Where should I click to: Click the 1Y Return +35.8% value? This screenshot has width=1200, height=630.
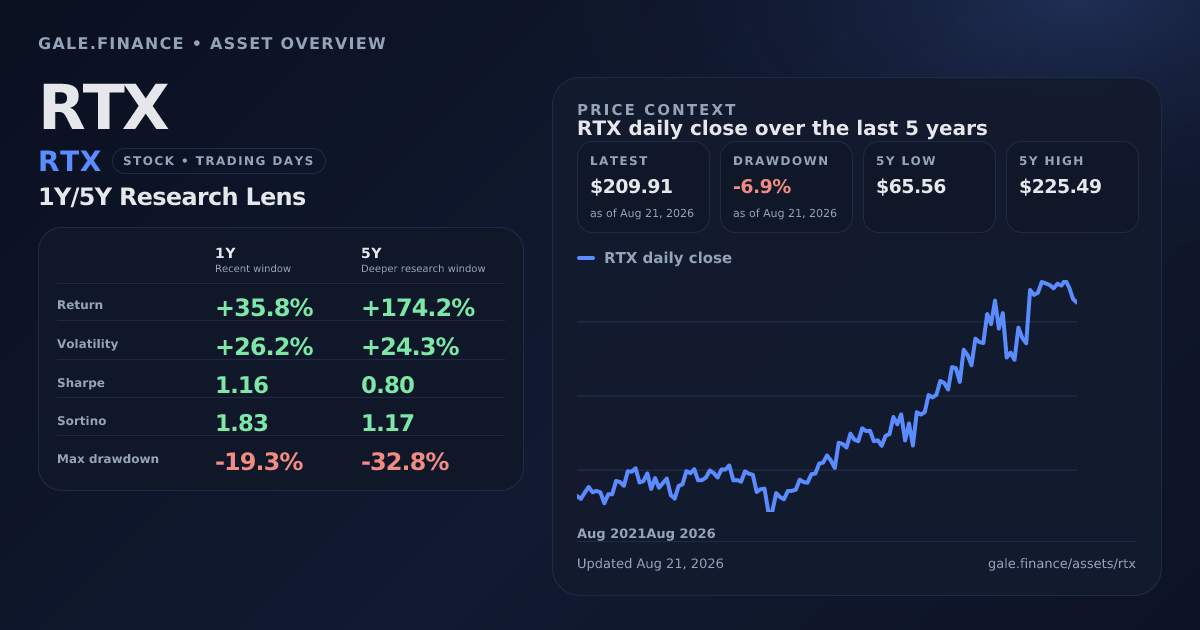pos(264,309)
